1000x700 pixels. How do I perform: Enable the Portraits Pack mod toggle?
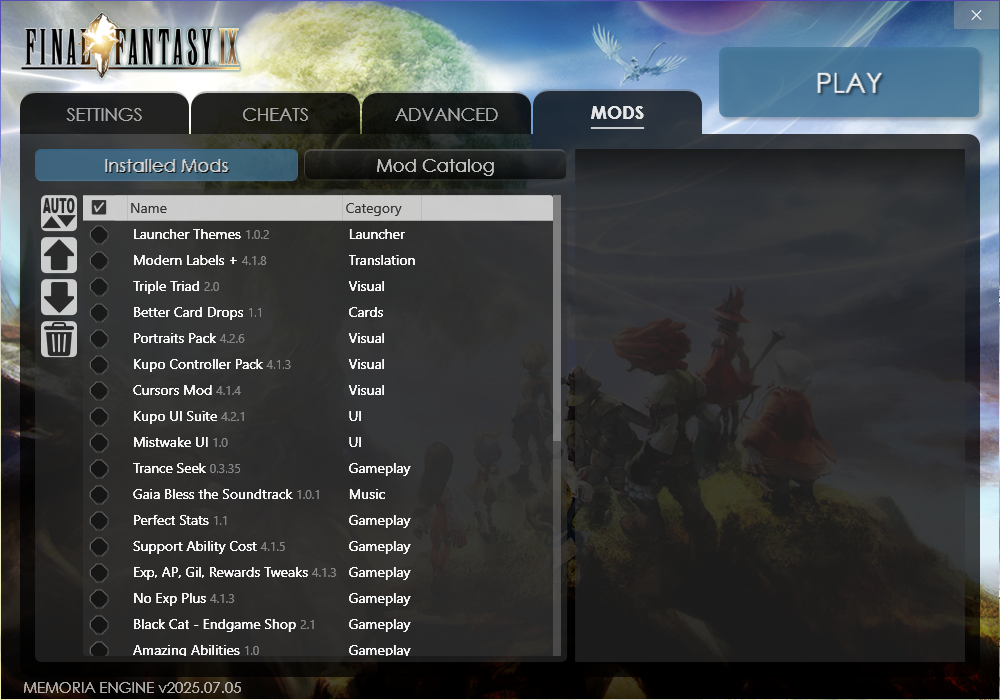pos(99,339)
